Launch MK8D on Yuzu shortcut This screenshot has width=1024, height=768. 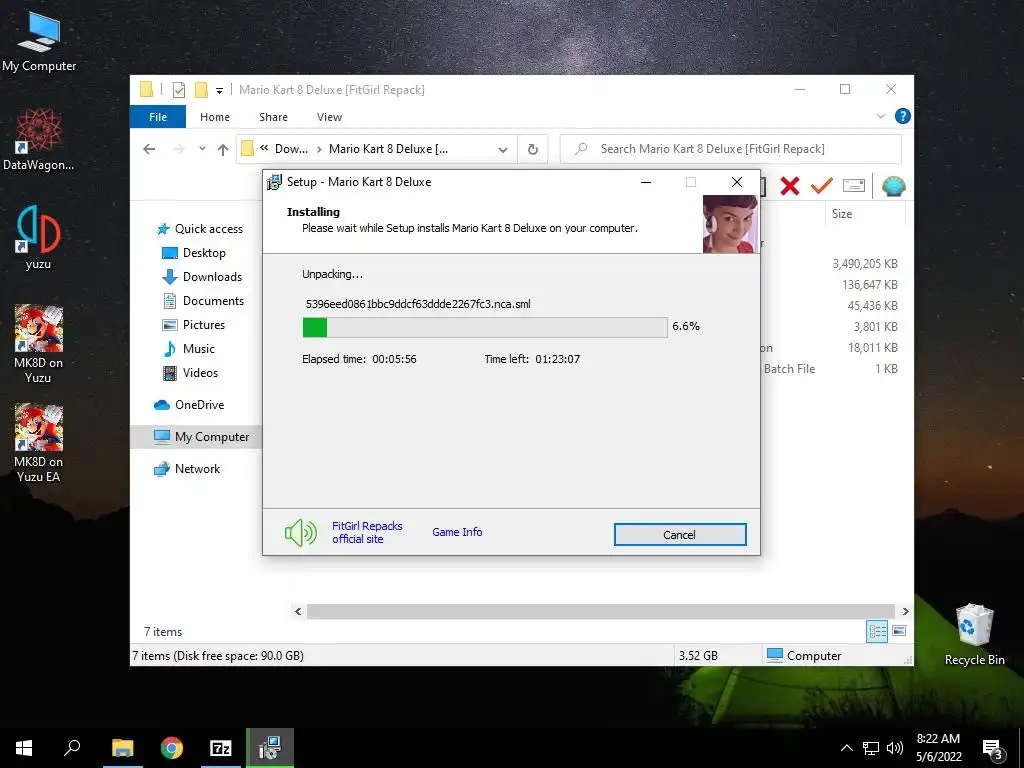click(39, 344)
